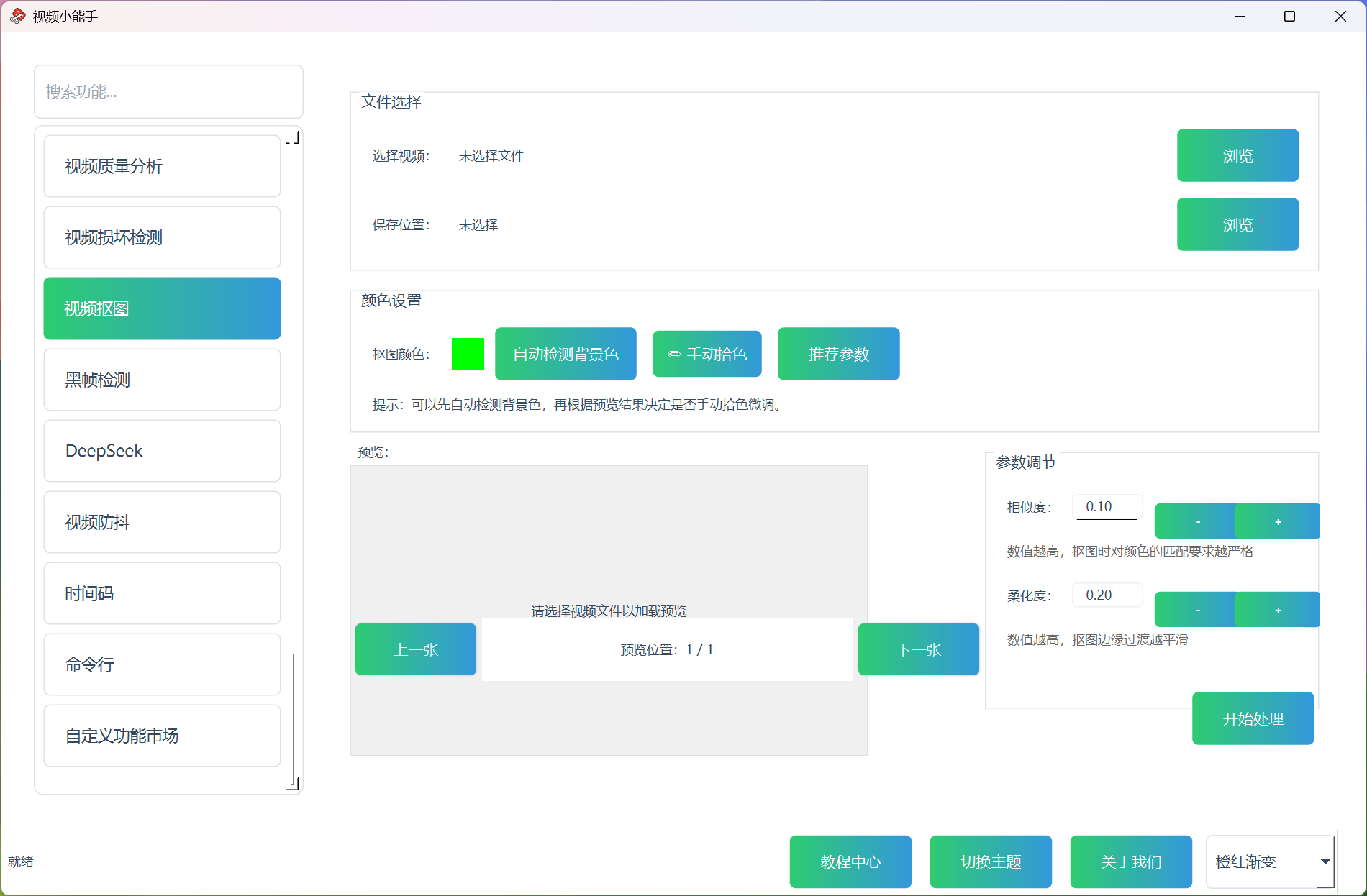Click the 手动拾色 eyedropper button
Viewport: 1367px width, 896px height.
707,354
